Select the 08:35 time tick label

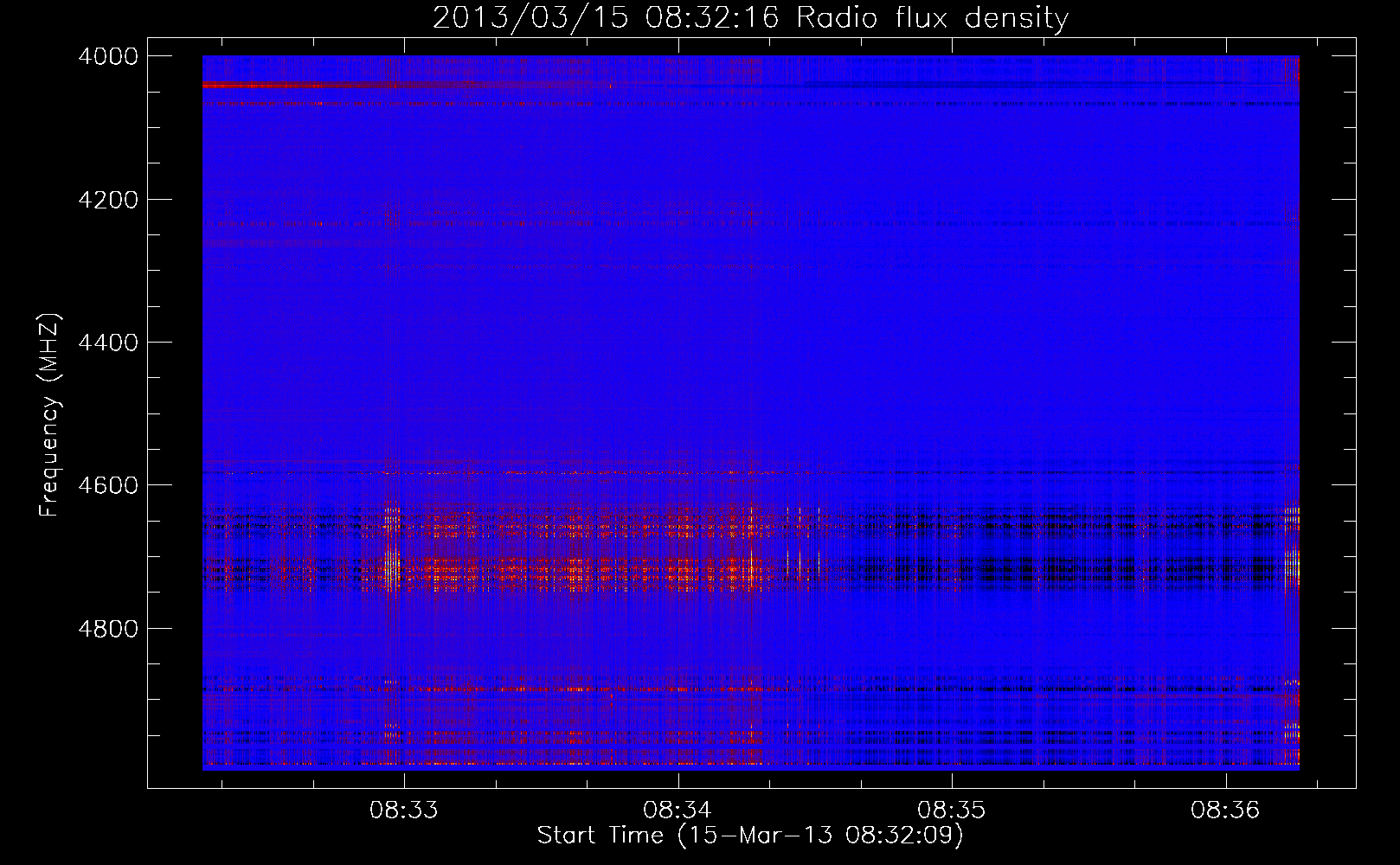click(x=951, y=811)
